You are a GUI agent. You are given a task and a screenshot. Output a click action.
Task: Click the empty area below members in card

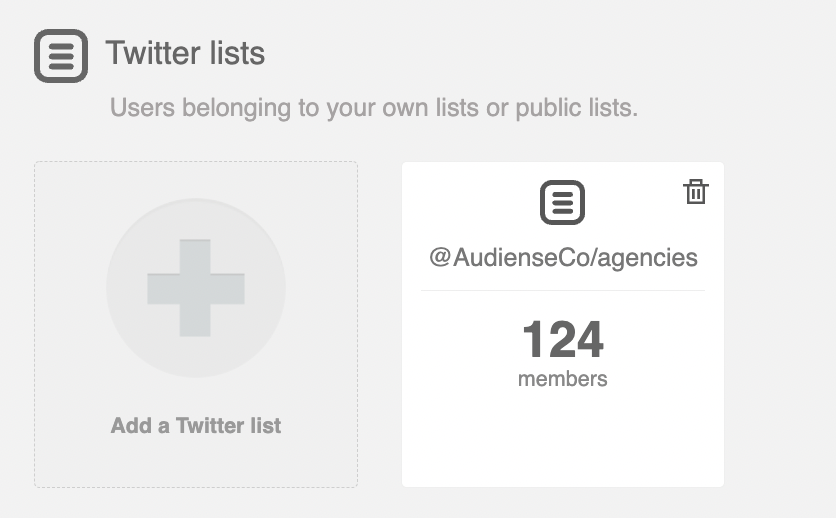coord(563,437)
